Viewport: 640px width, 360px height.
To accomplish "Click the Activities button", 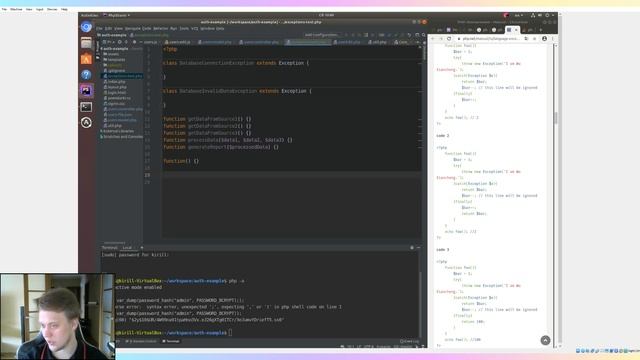I will [89, 16].
